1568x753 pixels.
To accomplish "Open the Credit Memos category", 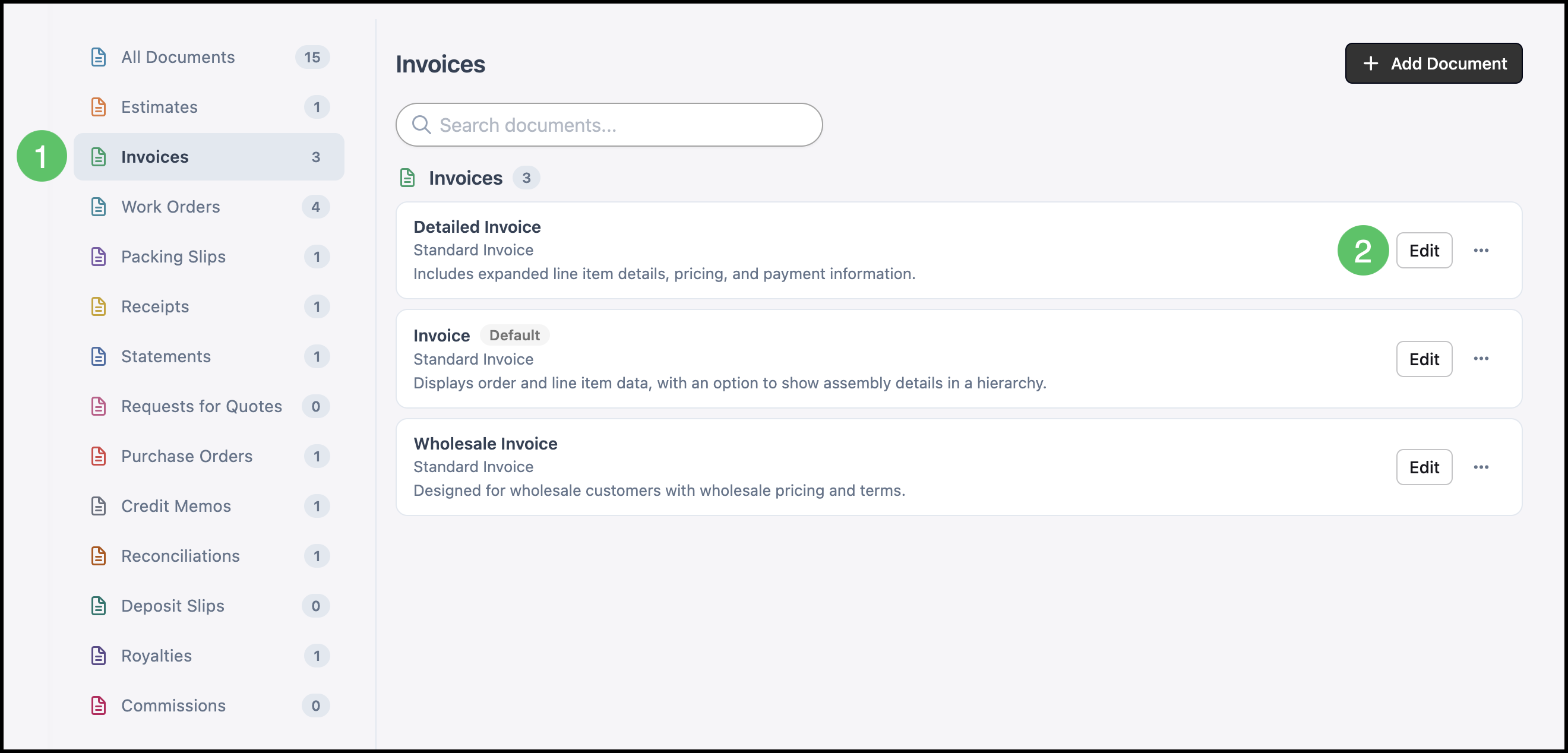I will 209,507.
